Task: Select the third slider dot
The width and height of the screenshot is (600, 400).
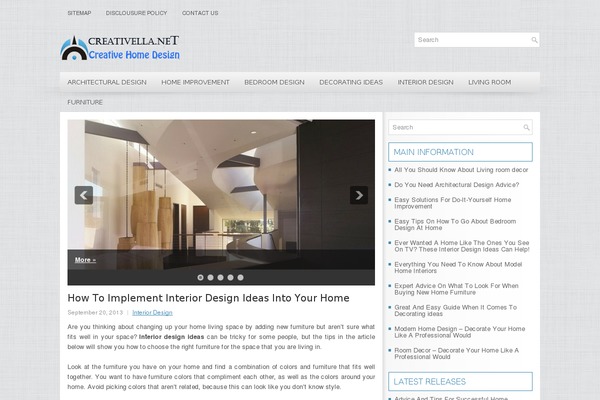Action: 220,278
